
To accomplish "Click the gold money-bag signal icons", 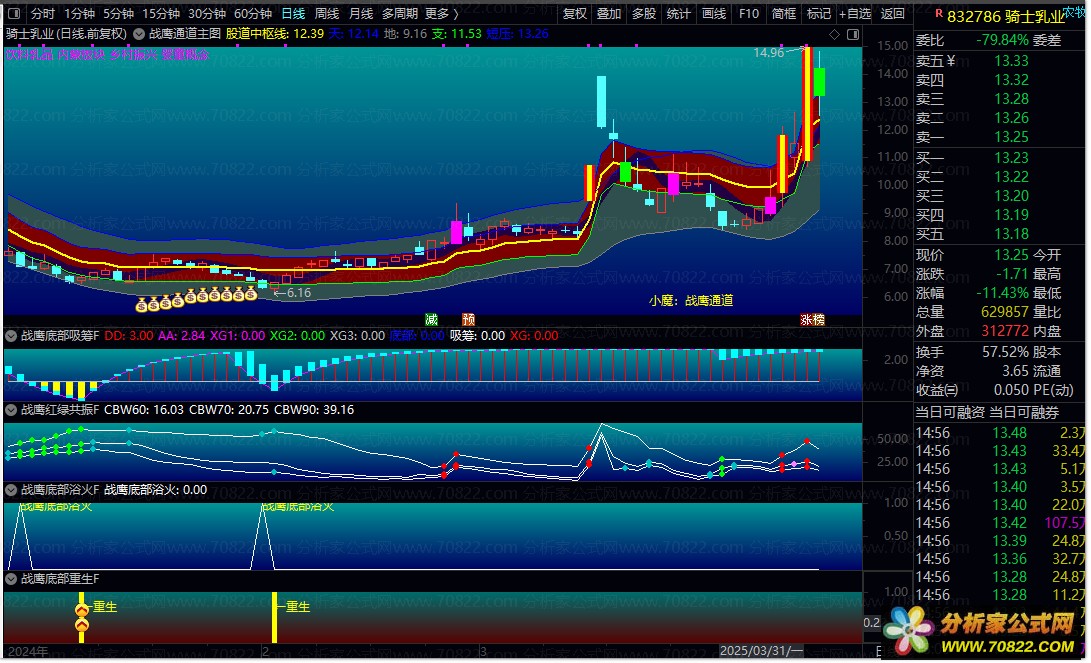I will 198,298.
